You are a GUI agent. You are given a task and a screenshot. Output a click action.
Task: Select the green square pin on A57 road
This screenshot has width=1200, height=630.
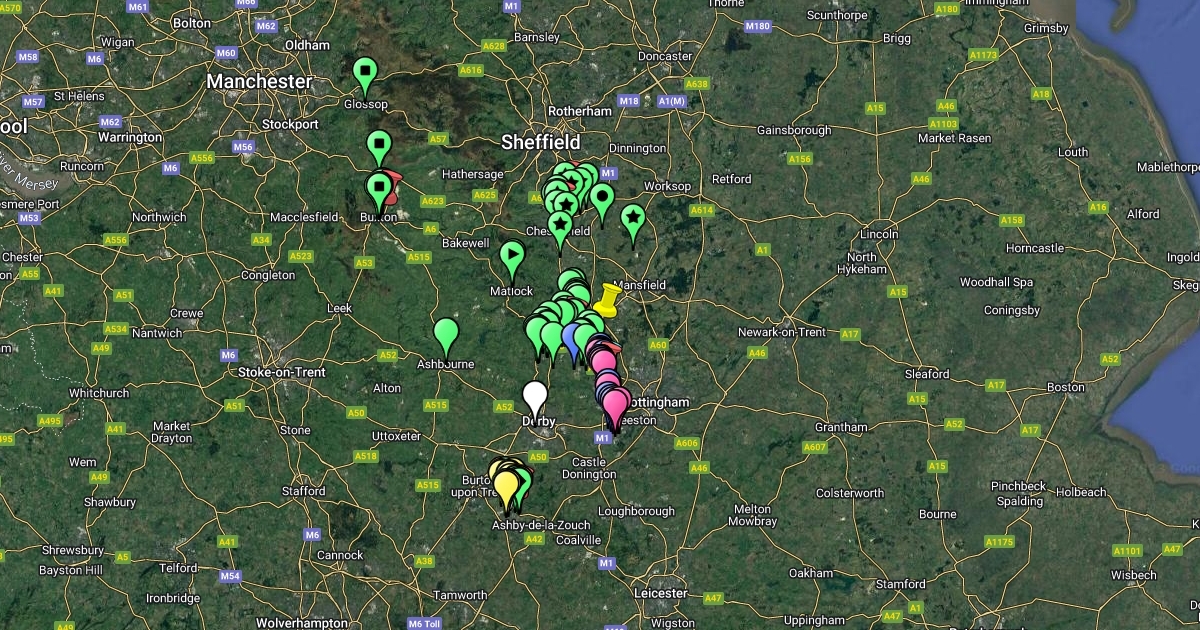coord(378,146)
